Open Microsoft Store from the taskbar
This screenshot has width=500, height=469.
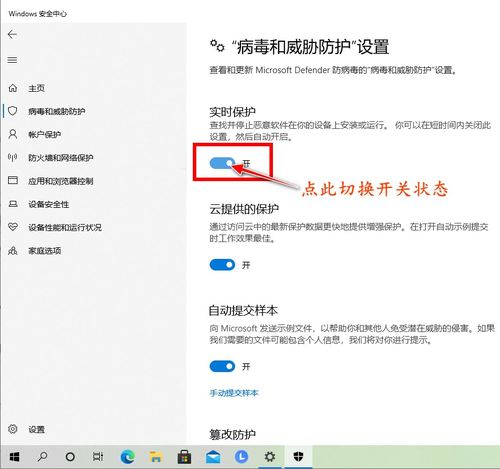coord(184,457)
